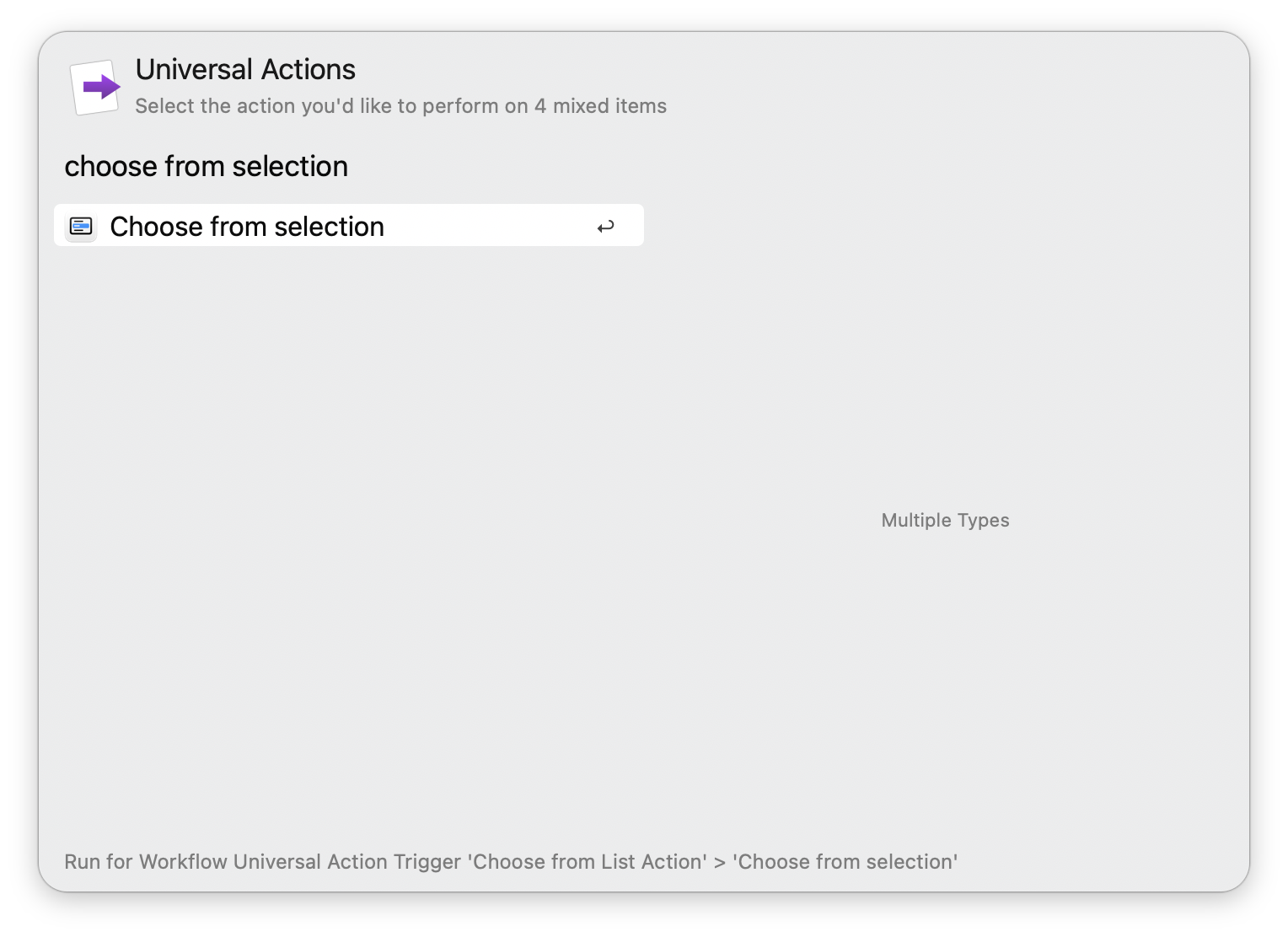The image size is (1288, 937).
Task: Click the 'Universal Actions' title text
Action: (x=245, y=69)
